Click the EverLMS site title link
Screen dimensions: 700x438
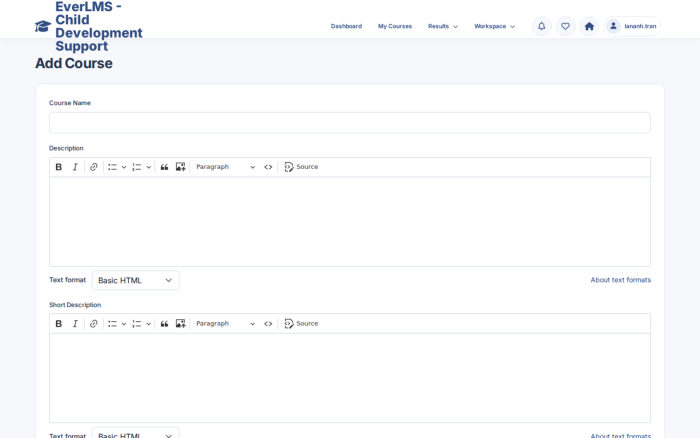pyautogui.click(x=99, y=26)
